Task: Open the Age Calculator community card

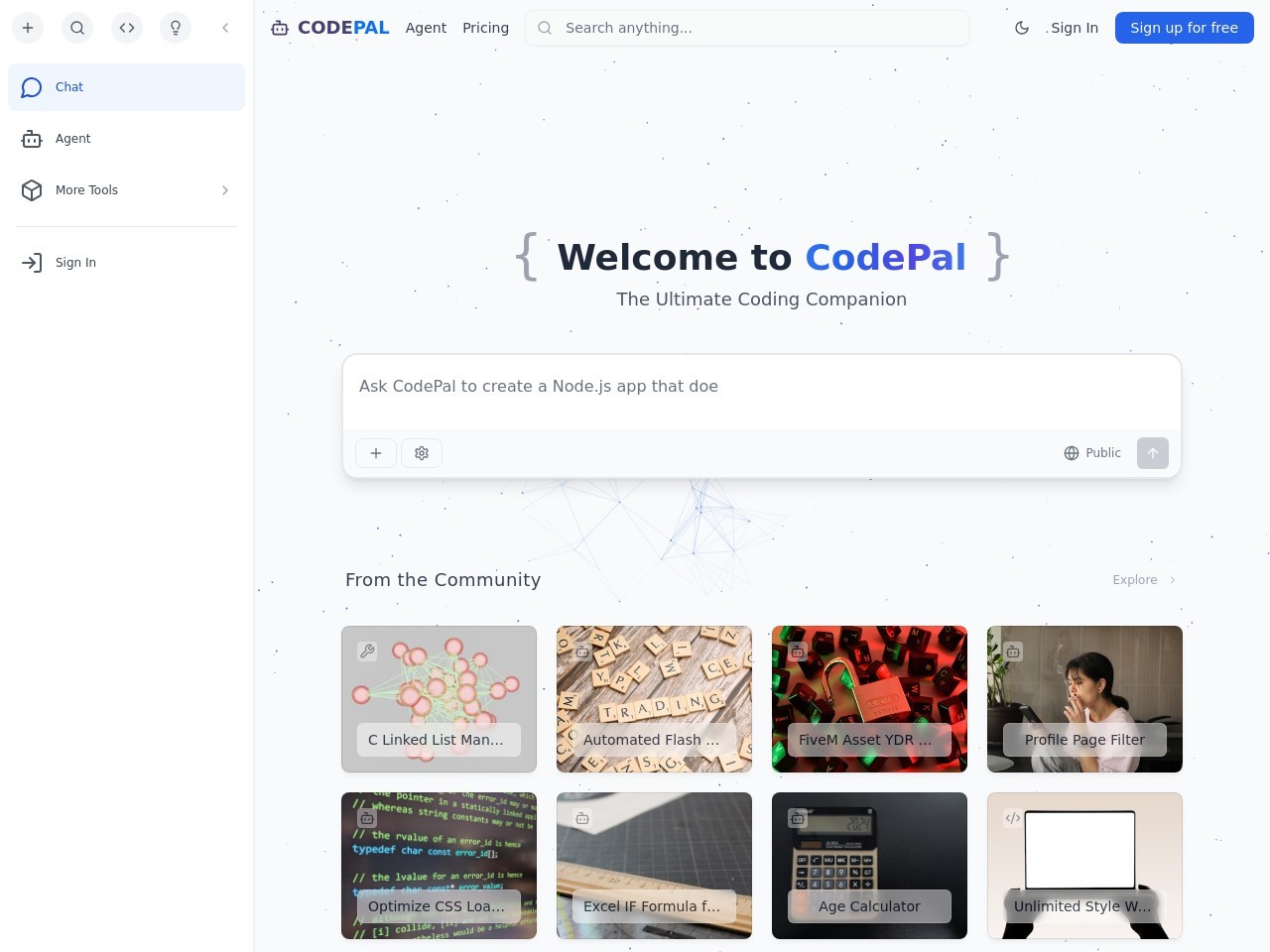Action: [x=869, y=866]
